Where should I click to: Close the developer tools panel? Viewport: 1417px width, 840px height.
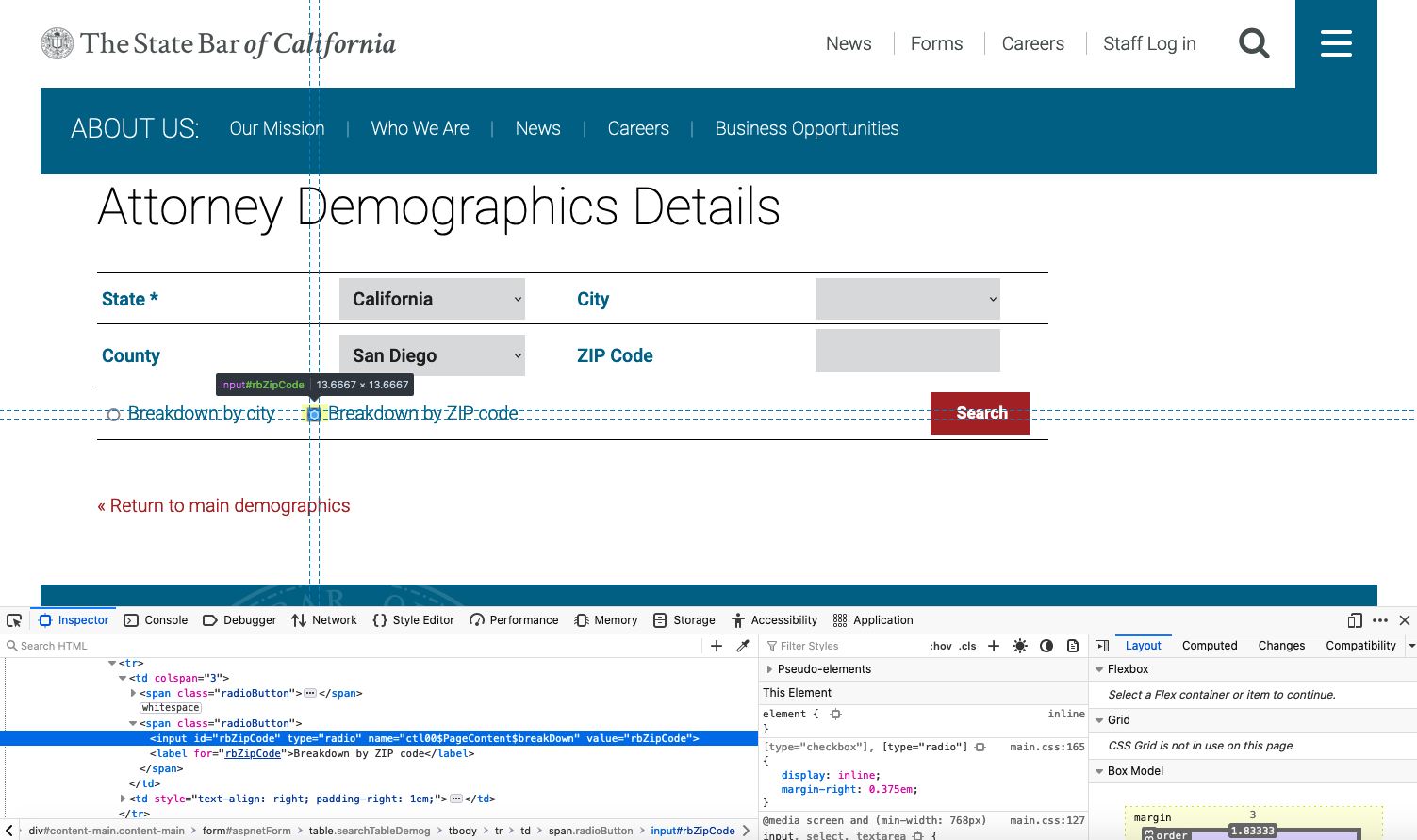[1405, 620]
